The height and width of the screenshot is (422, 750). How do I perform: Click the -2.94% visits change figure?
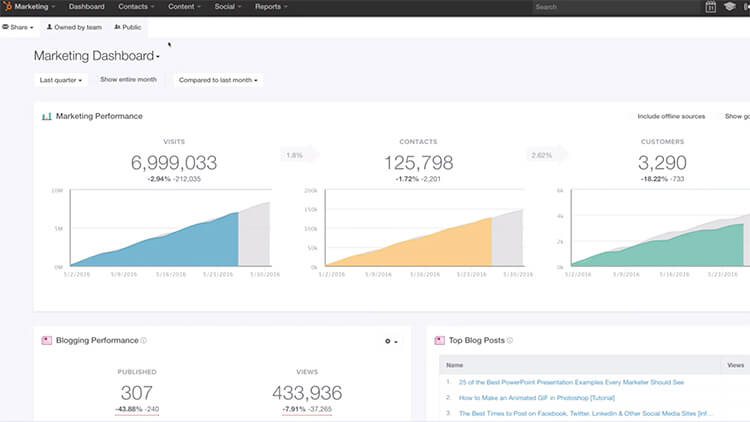(x=159, y=179)
